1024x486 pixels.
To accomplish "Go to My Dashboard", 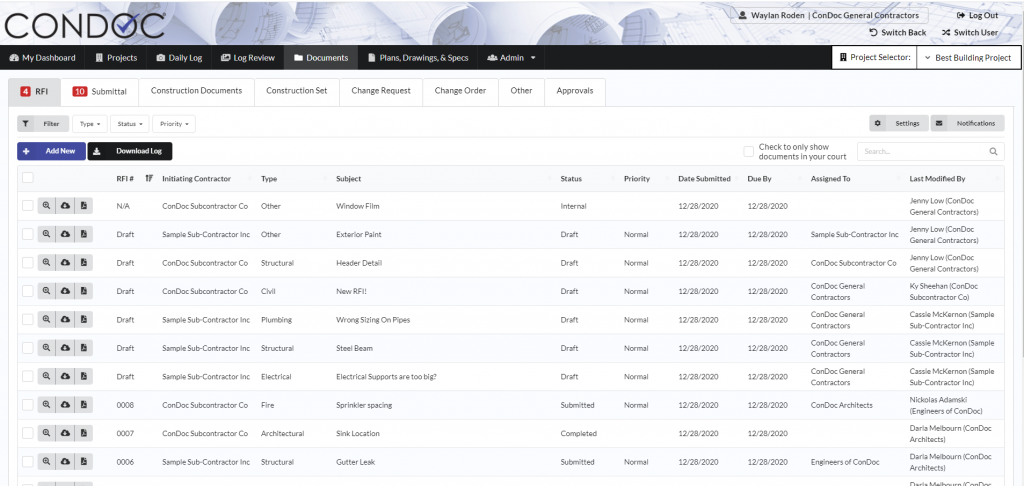I will (x=42, y=57).
